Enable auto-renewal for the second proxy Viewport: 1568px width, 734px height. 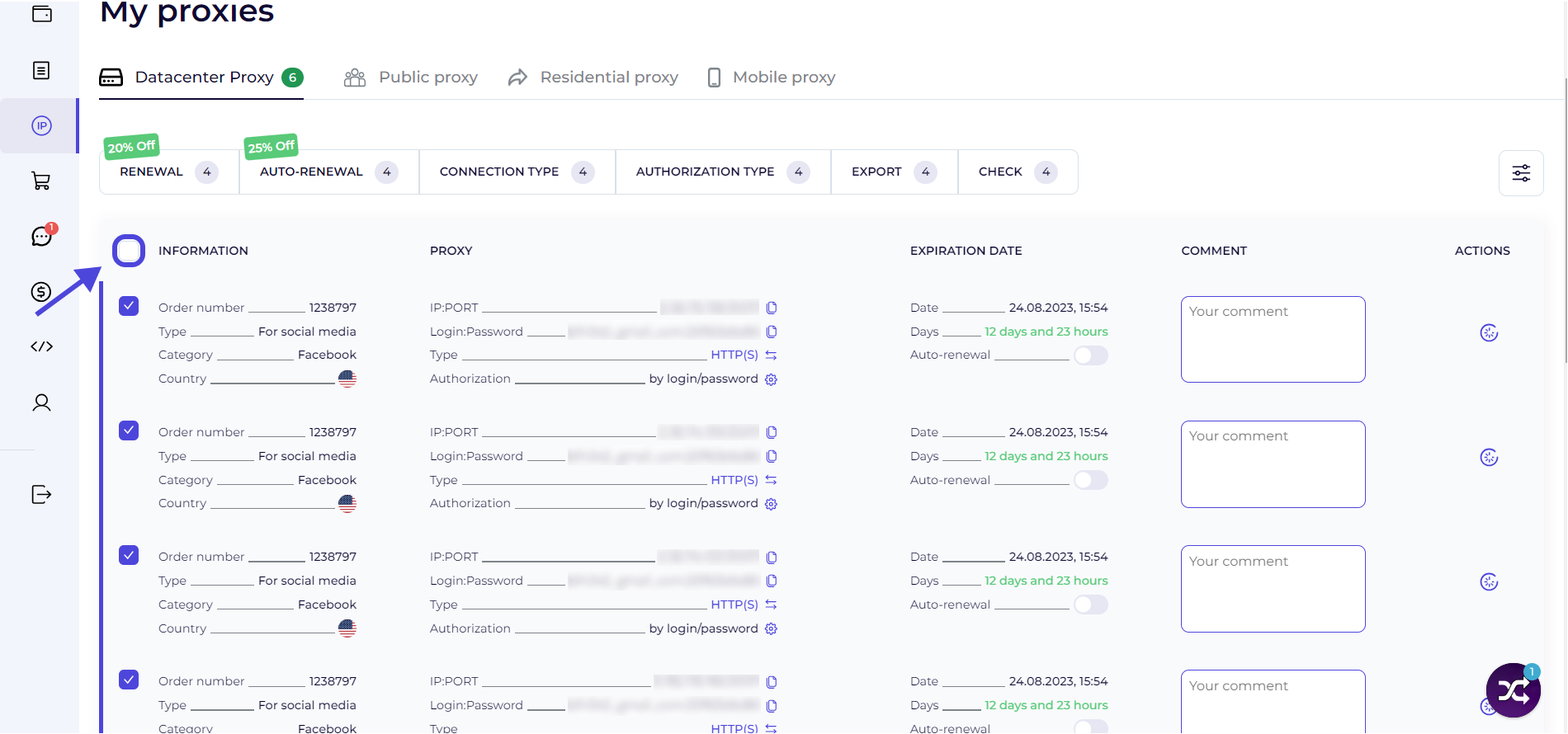click(x=1090, y=480)
